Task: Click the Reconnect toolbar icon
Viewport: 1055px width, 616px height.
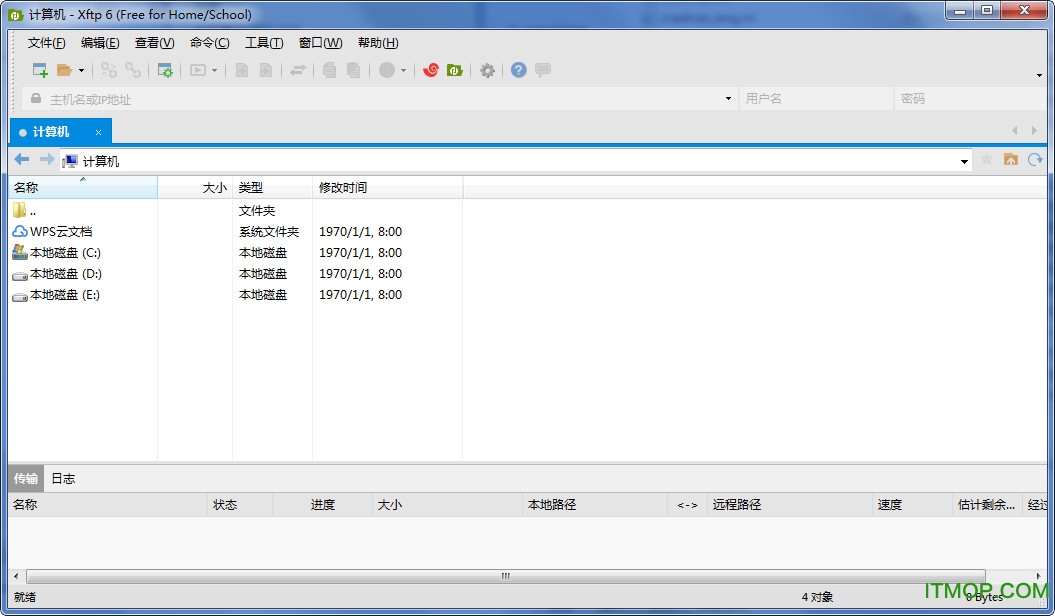Action: (x=108, y=70)
